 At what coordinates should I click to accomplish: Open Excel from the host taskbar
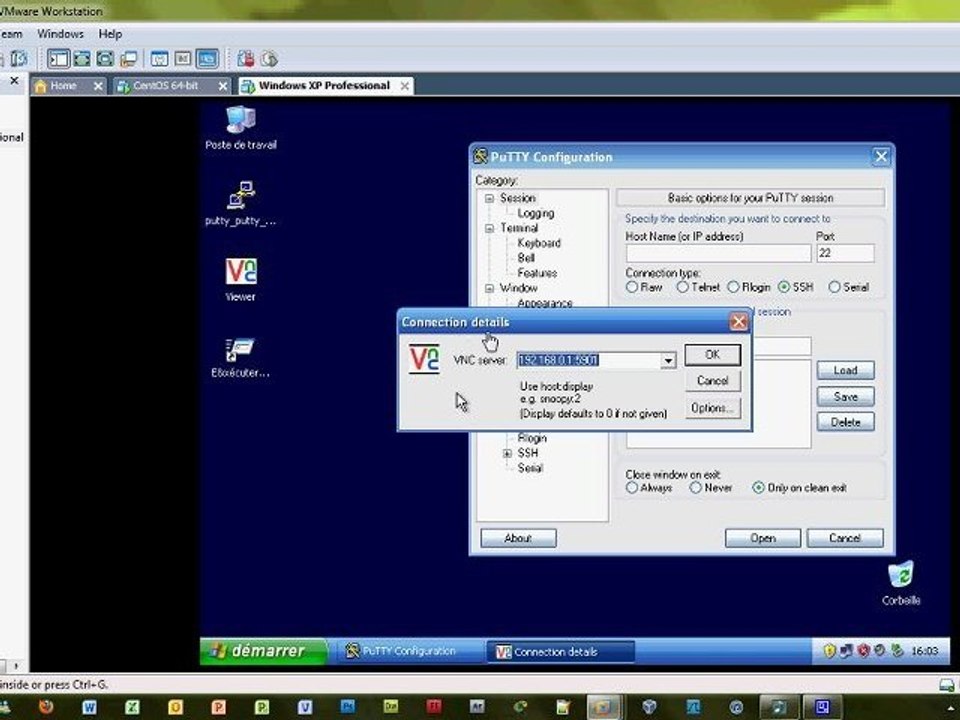point(132,707)
